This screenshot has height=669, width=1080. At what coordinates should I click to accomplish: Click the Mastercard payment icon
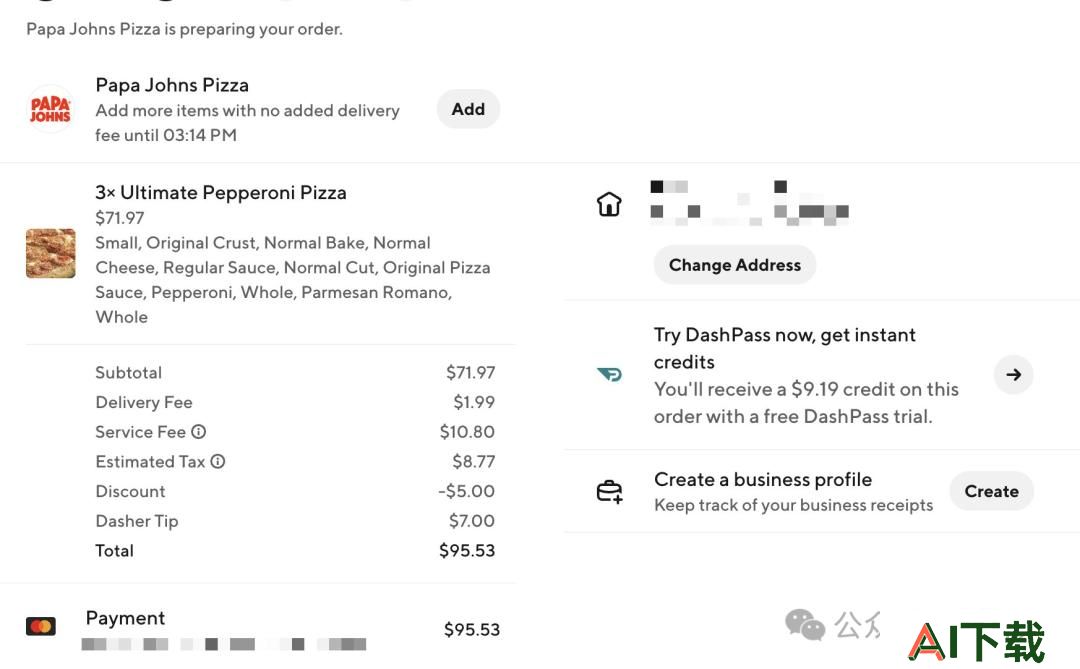tap(41, 626)
